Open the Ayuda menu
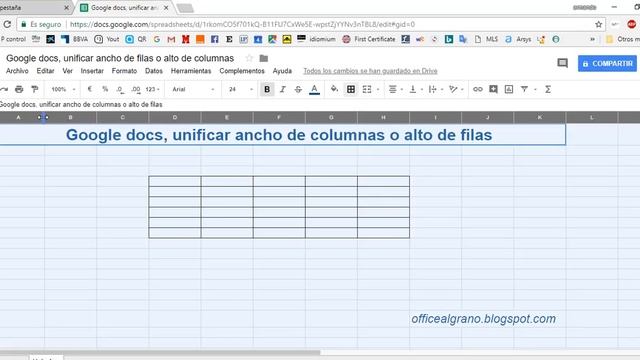 [282, 71]
